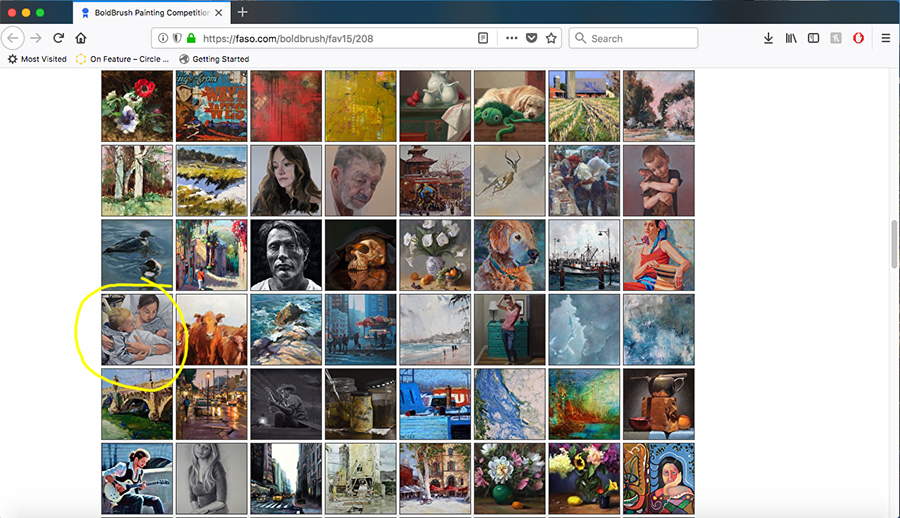Open the pagoda temple painting
The image size is (900, 518).
435,181
